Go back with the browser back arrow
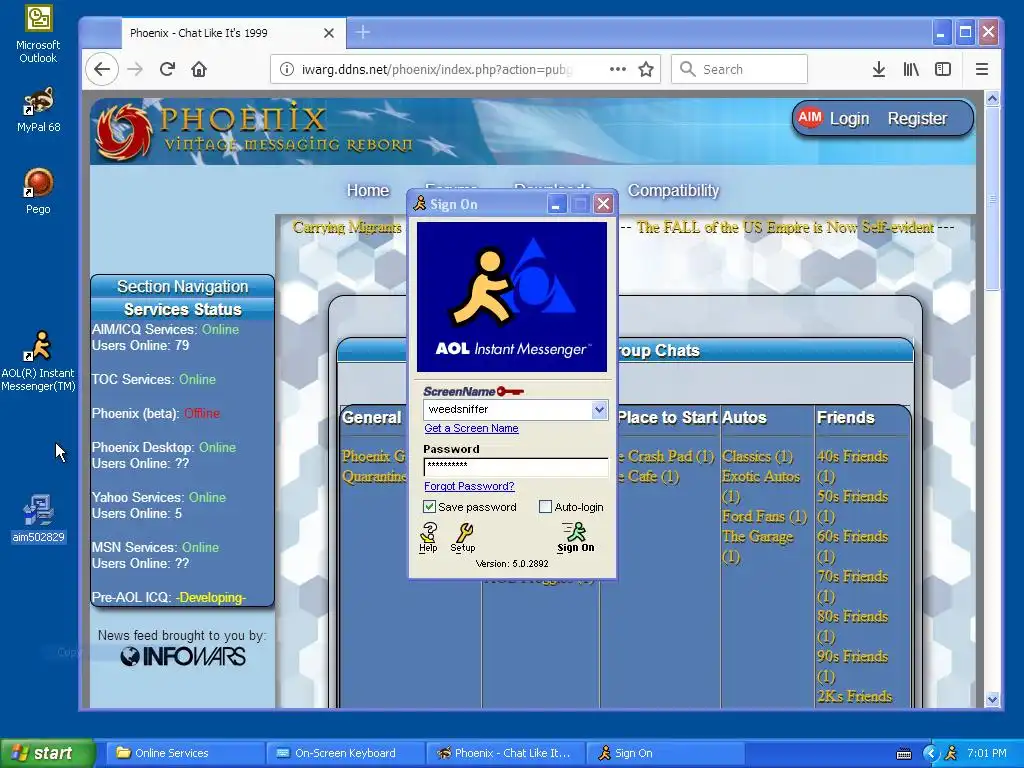Screen dimensions: 1024x768 pyautogui.click(x=102, y=69)
